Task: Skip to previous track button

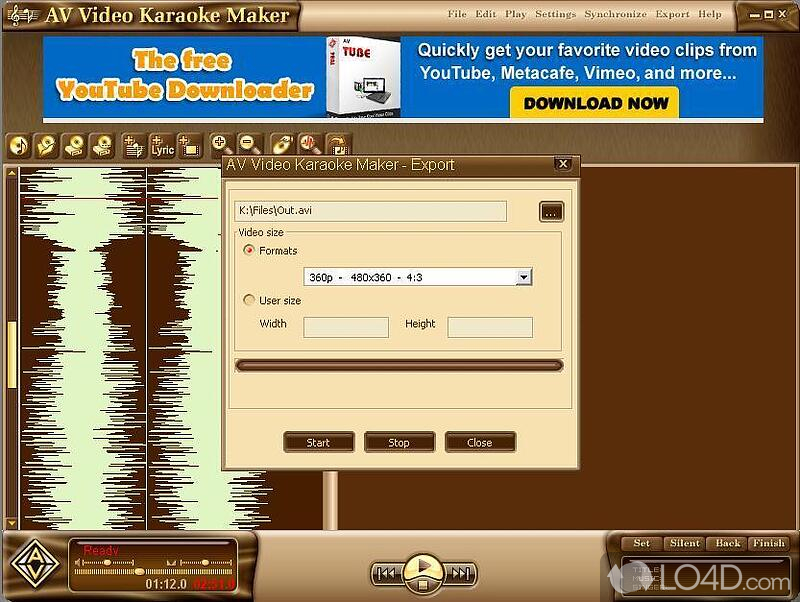Action: tap(386, 574)
